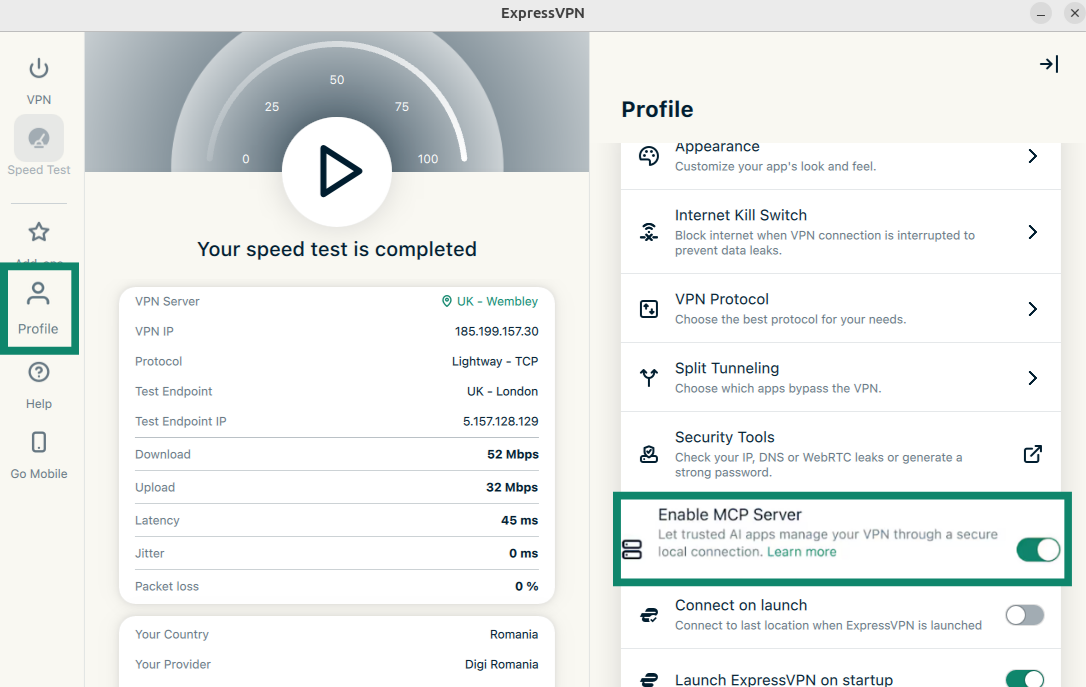Start speed test with play button
This screenshot has height=687, width=1086.
coord(337,172)
